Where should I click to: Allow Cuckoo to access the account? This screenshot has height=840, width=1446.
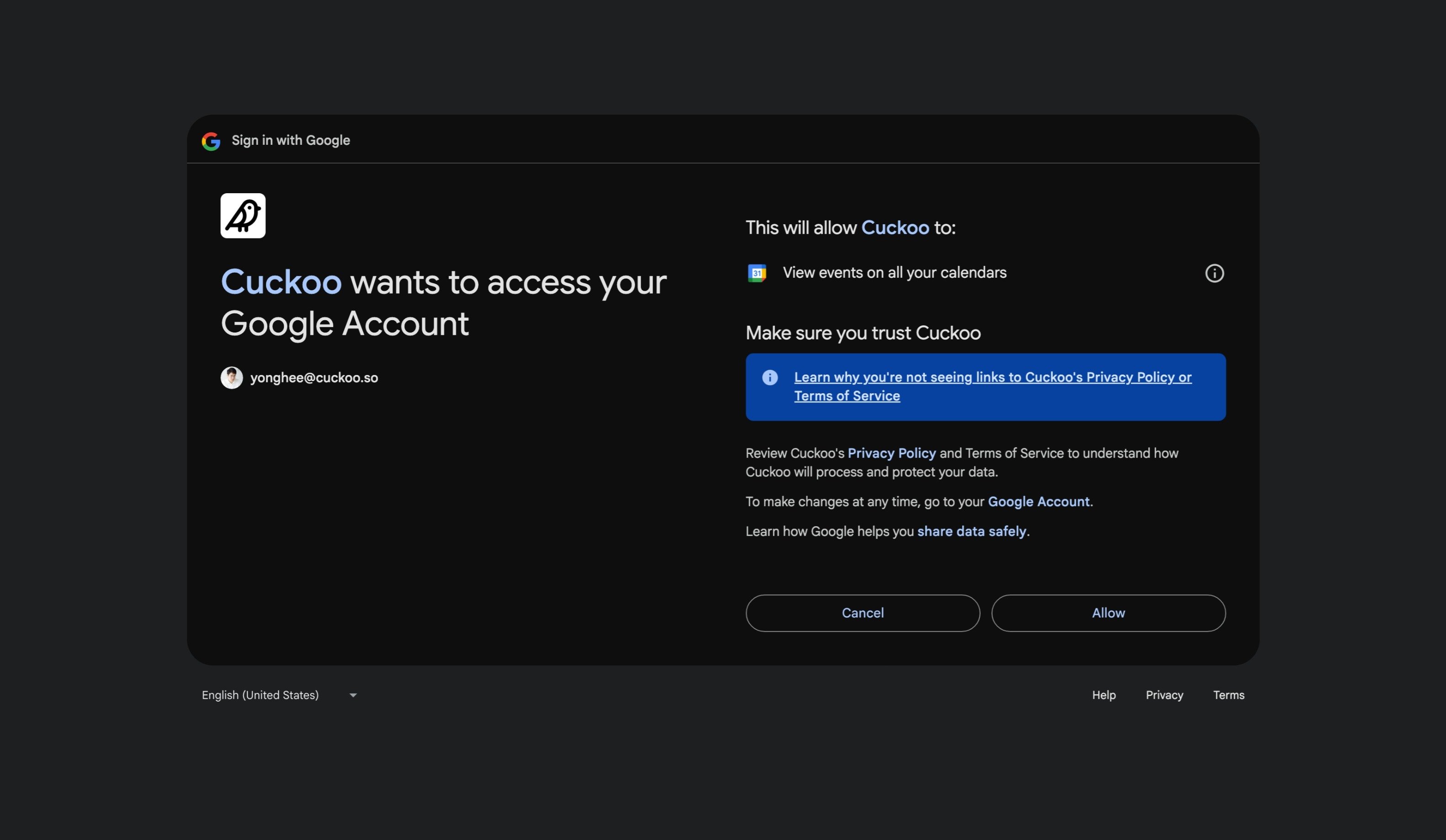[1108, 613]
